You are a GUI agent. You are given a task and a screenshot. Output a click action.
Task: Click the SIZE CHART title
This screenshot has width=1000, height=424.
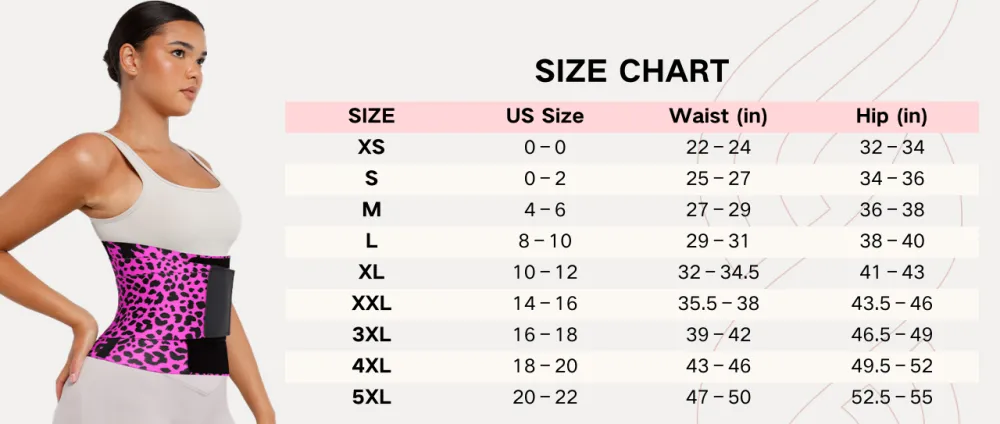tap(631, 72)
